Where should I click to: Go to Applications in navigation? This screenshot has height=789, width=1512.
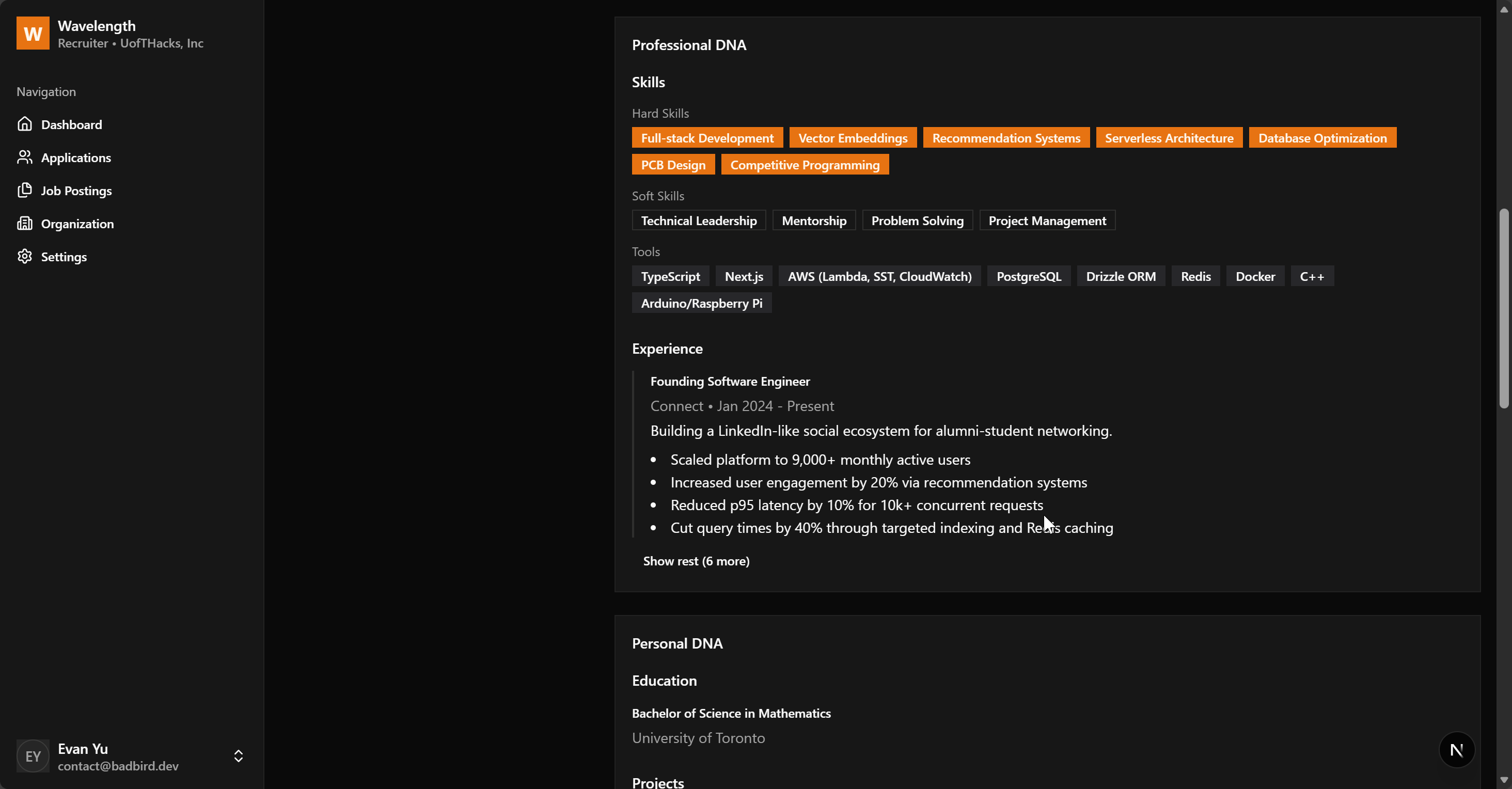(76, 157)
